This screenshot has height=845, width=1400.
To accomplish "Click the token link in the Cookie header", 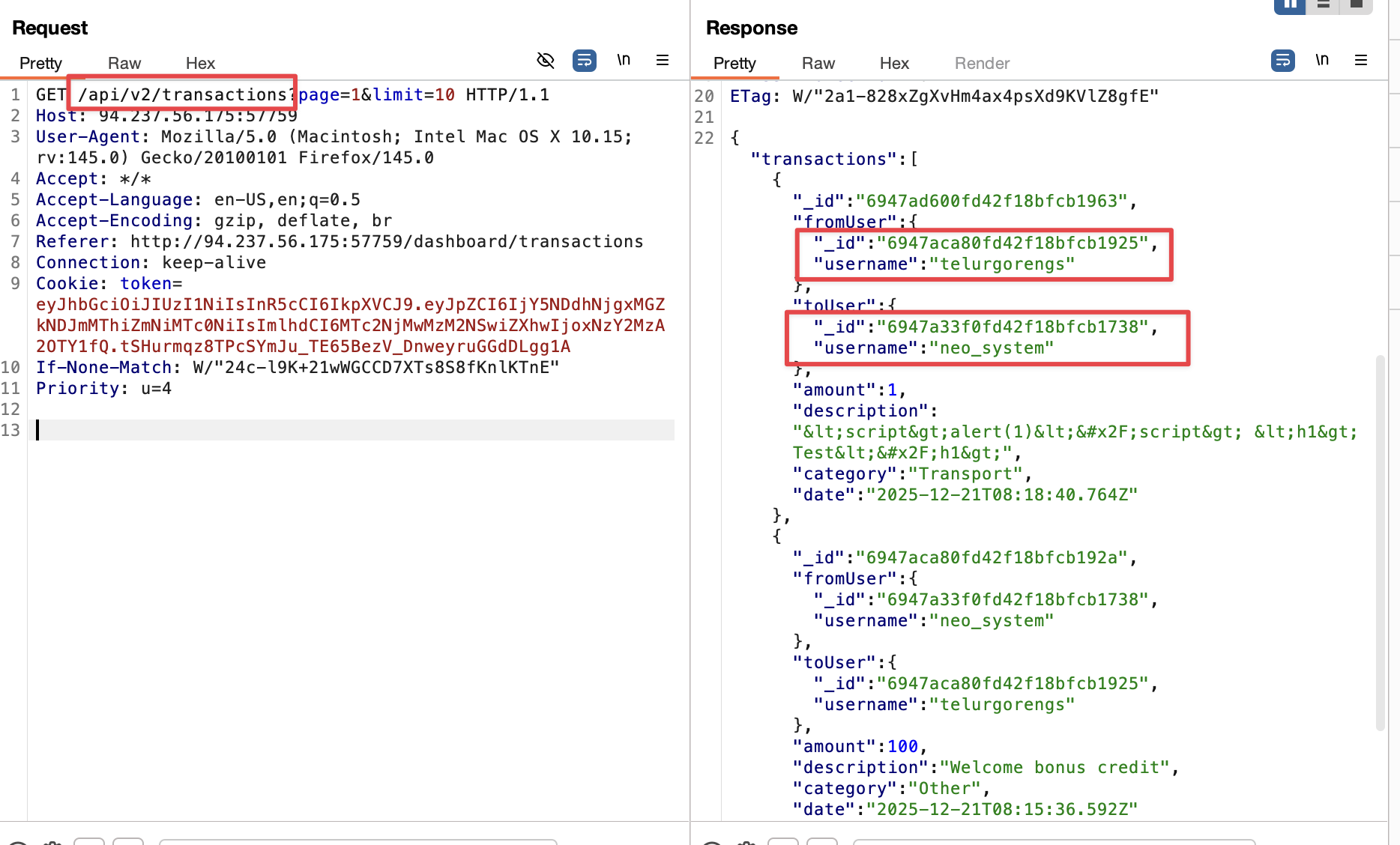I will tap(147, 283).
